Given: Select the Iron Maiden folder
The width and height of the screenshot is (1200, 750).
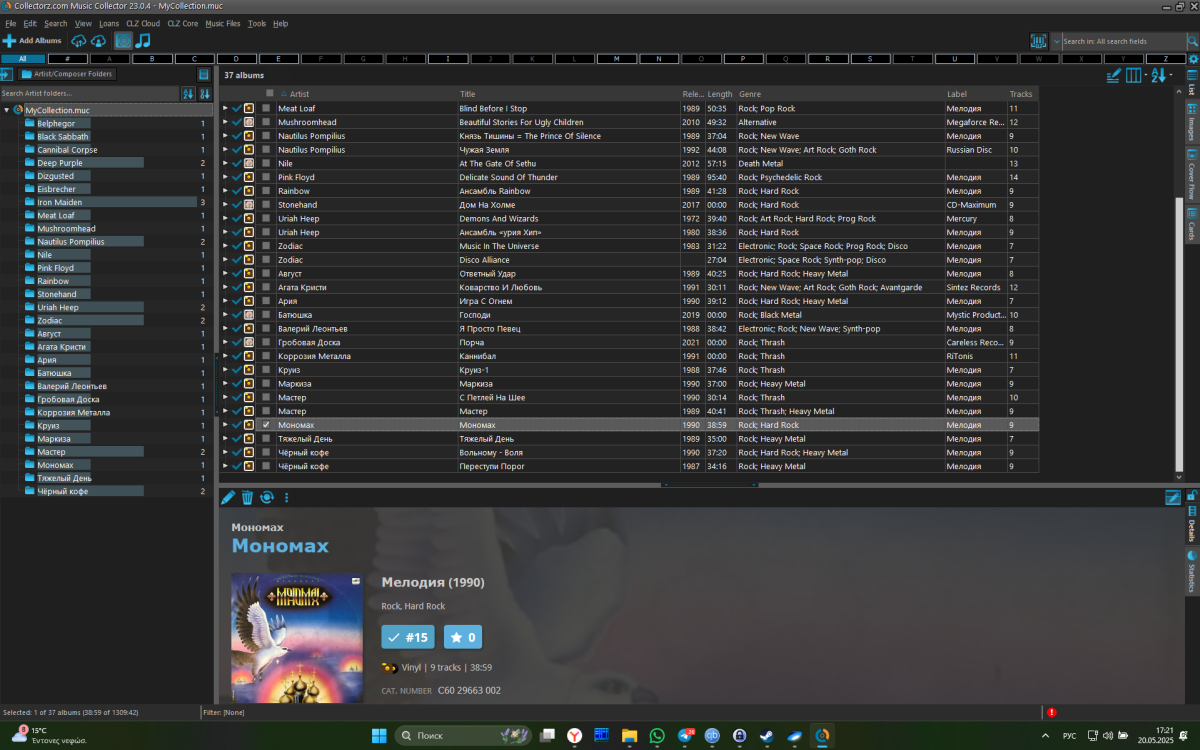Looking at the screenshot, I should [x=59, y=202].
